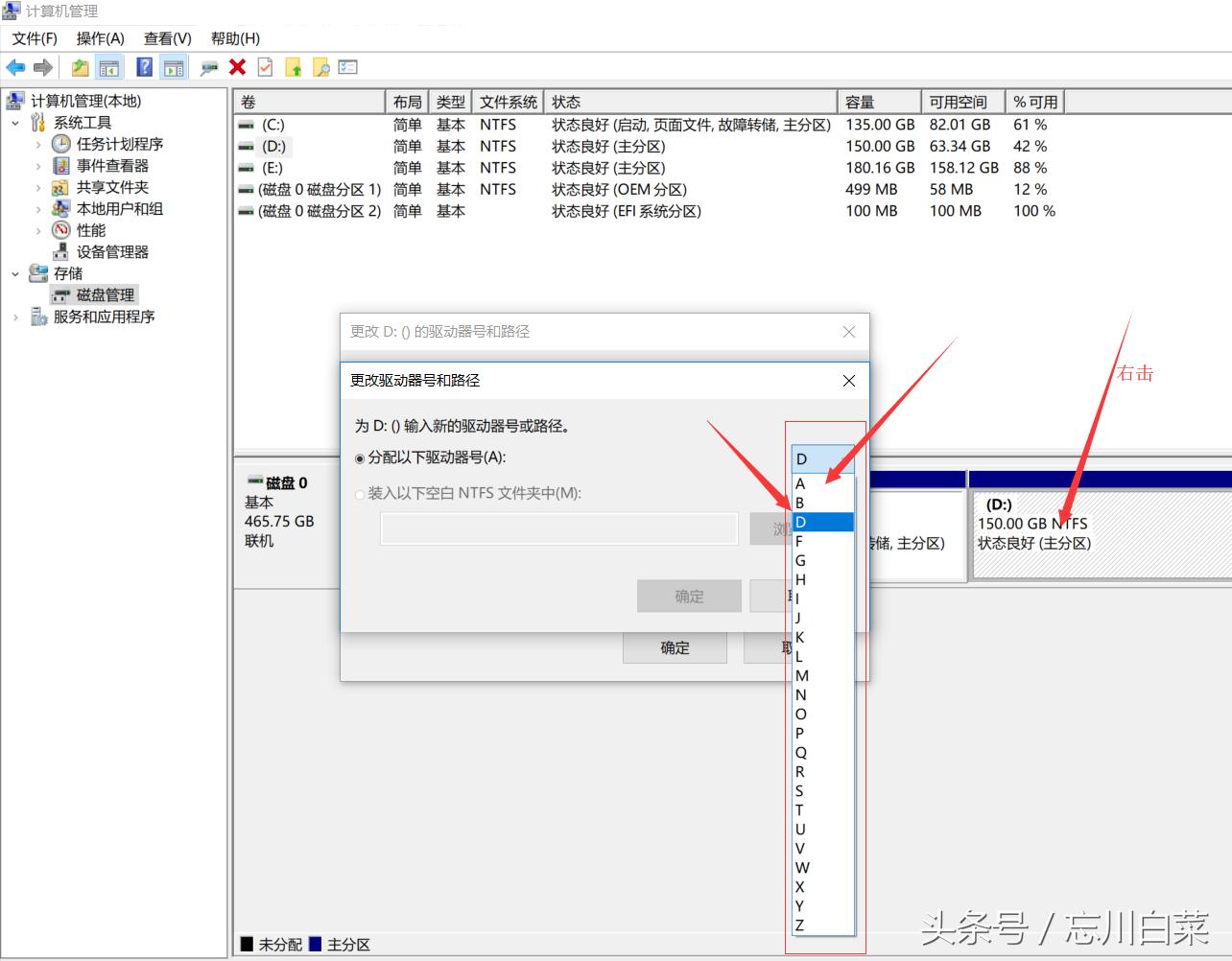Screen dimensions: 1232x961
Task: Sort by the 状态 column header
Action: (x=691, y=102)
